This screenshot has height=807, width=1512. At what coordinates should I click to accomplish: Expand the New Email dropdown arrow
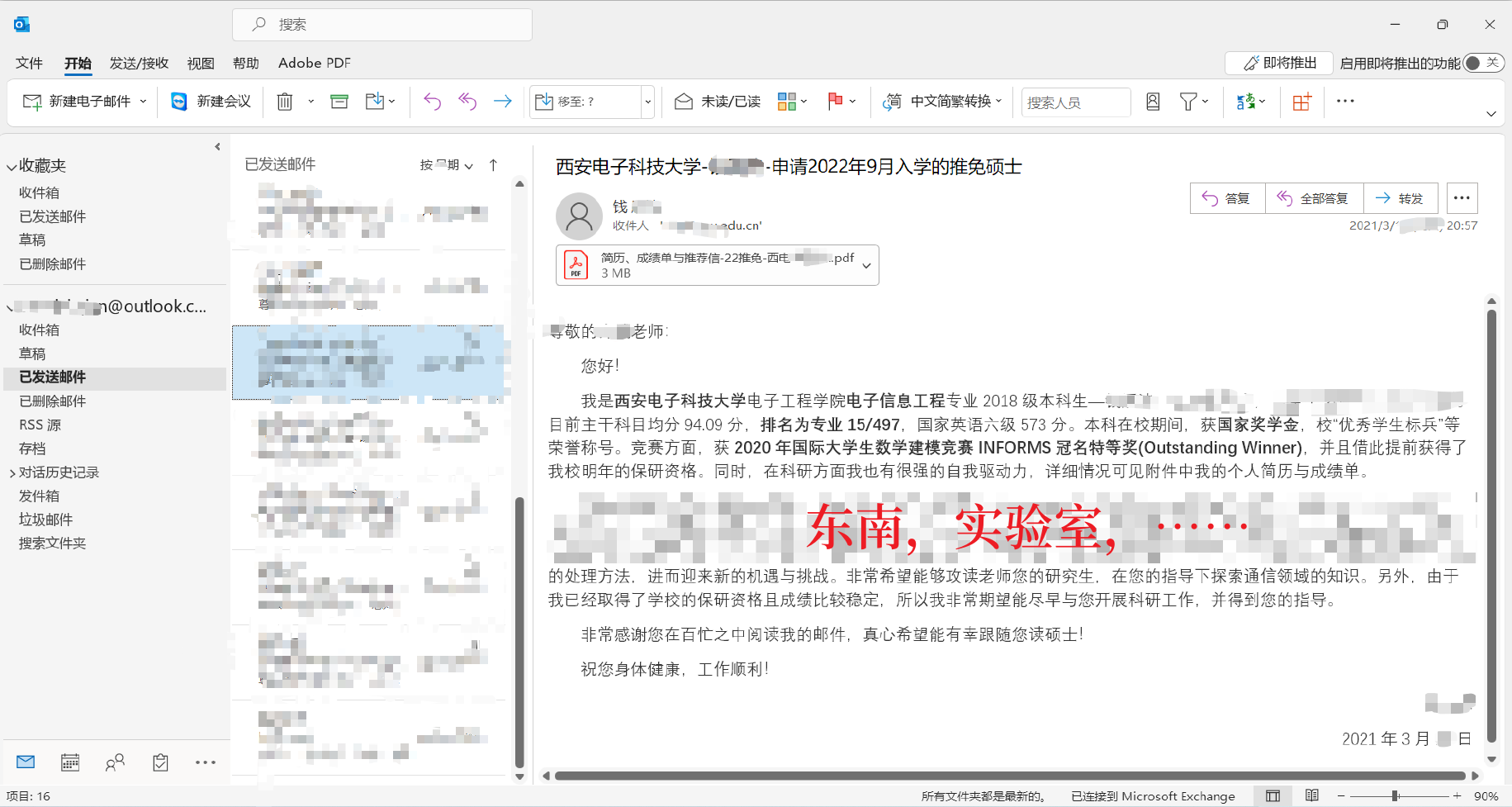click(144, 102)
